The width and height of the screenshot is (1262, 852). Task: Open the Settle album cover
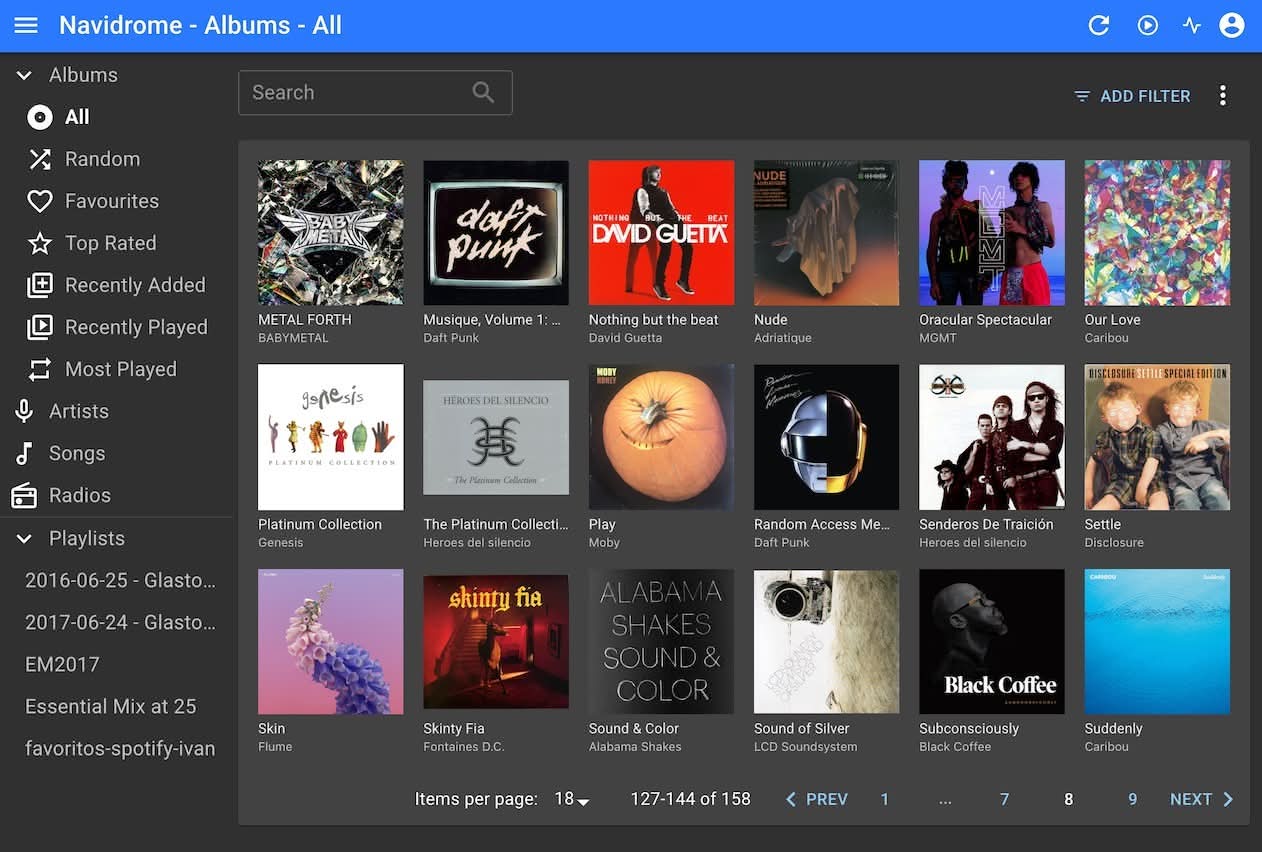[x=1157, y=437]
